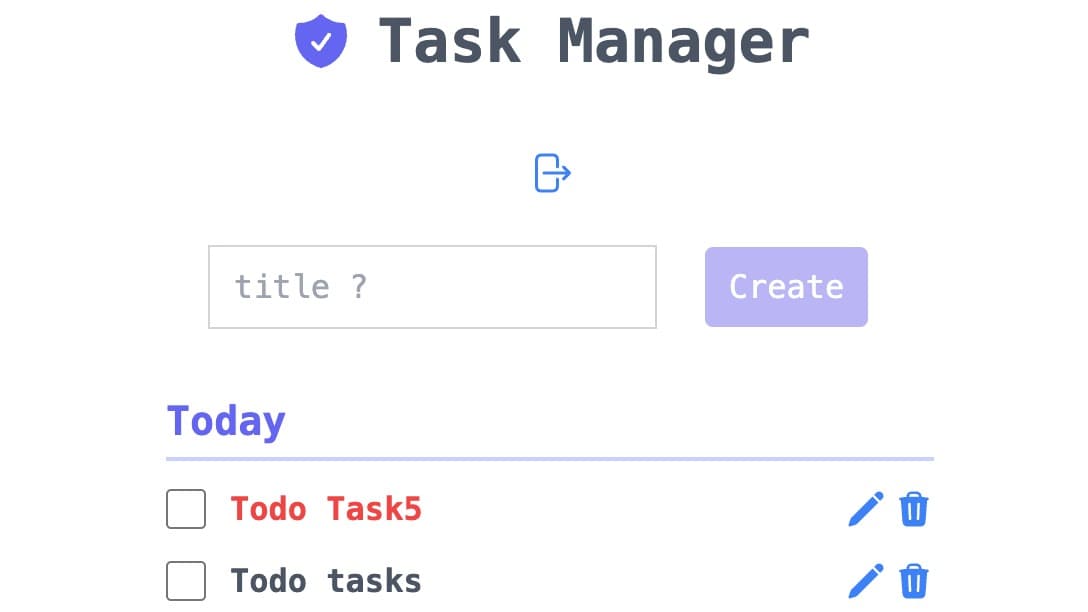Remove Todo tasks via its trash icon
Screen dimensions: 1088x612
click(x=913, y=581)
